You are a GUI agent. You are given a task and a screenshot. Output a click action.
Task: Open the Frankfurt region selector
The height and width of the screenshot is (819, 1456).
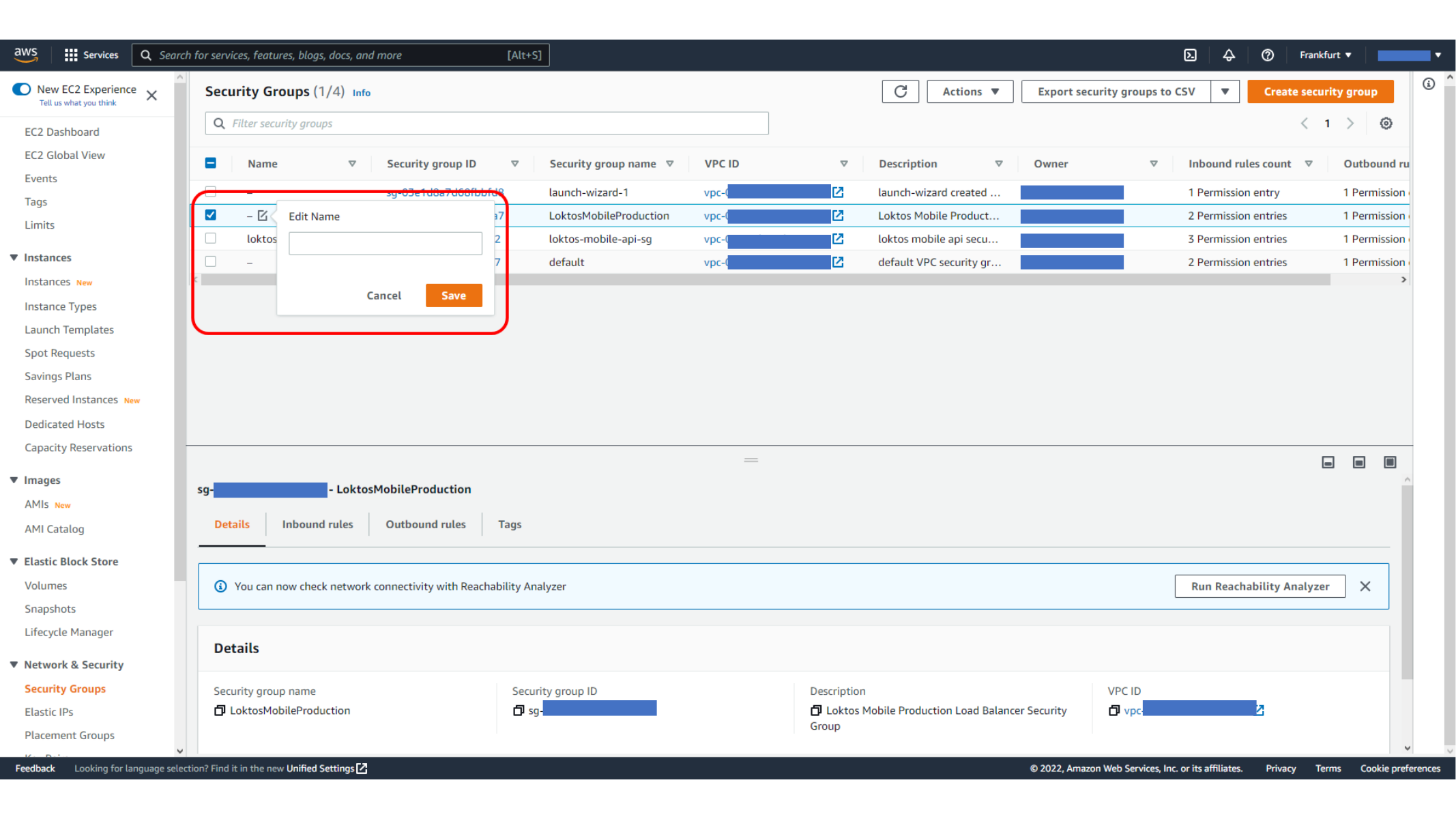coord(1325,55)
